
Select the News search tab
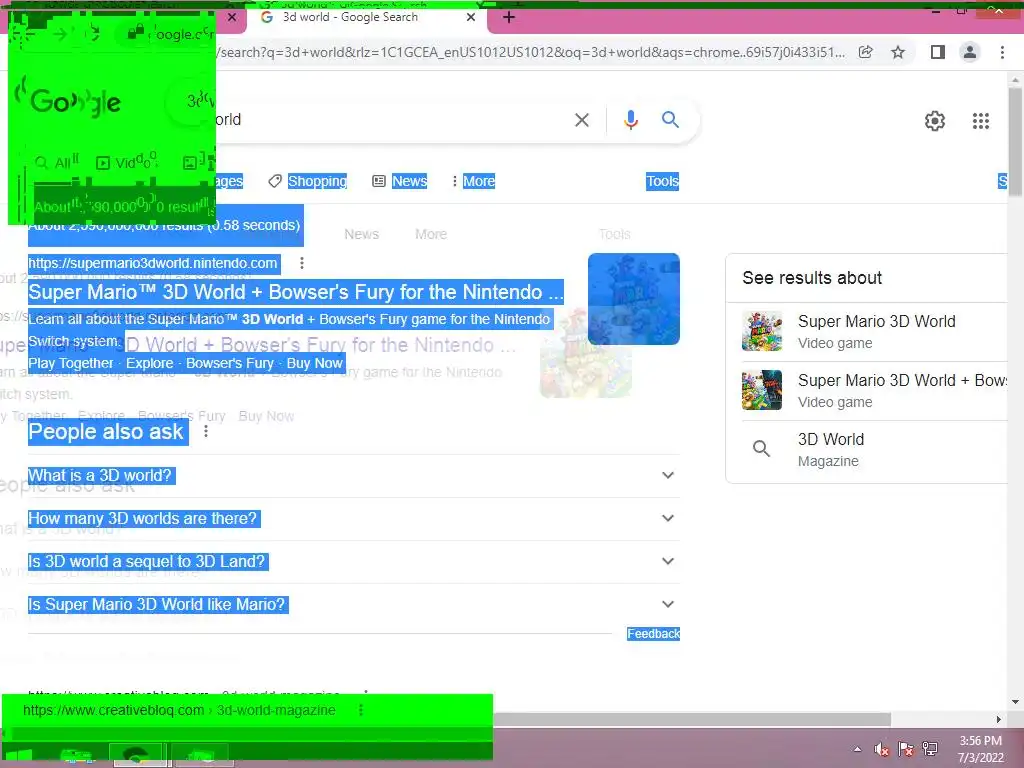(400, 182)
